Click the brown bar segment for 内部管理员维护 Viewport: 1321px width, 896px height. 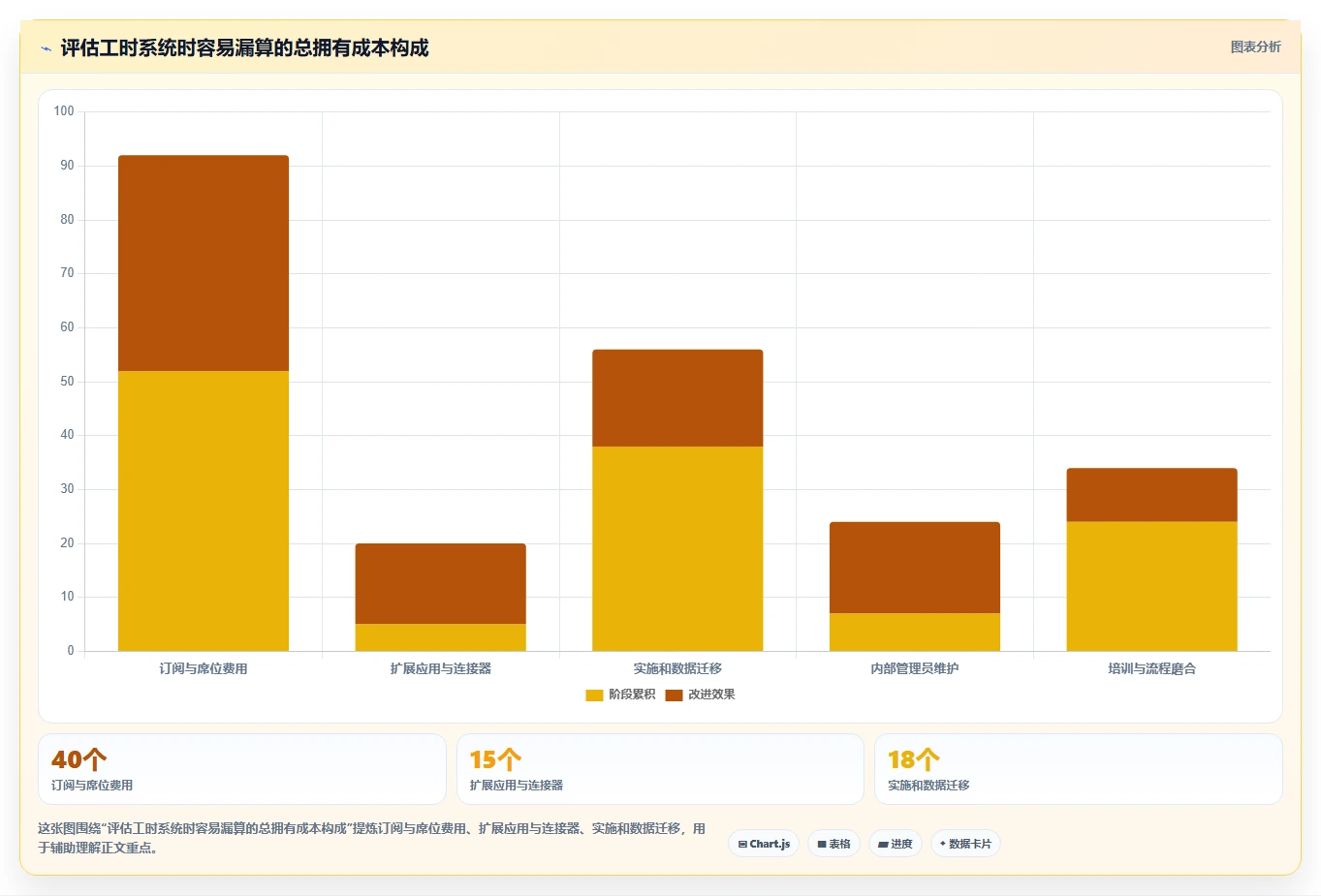coord(915,568)
